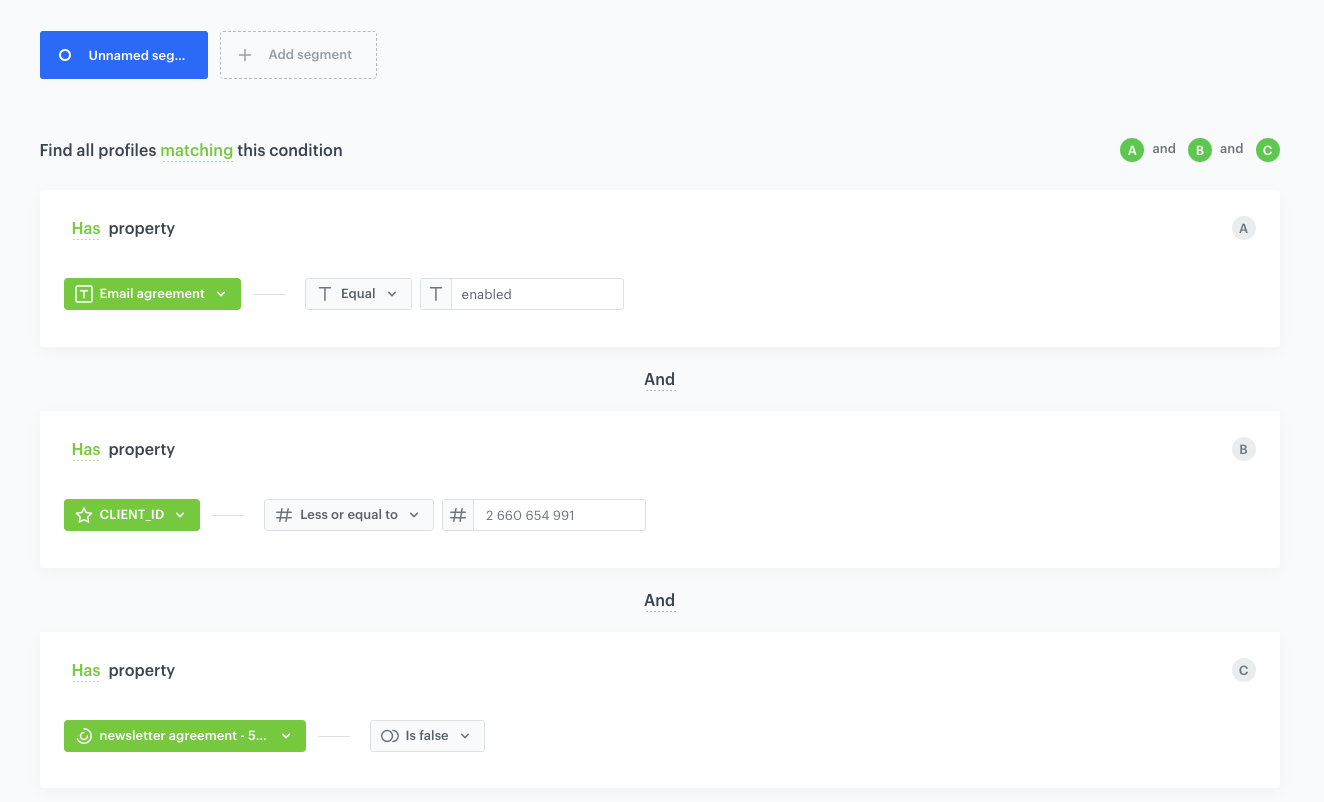Click the T icon beside the enabled text field
The image size is (1324, 802).
pos(436,293)
